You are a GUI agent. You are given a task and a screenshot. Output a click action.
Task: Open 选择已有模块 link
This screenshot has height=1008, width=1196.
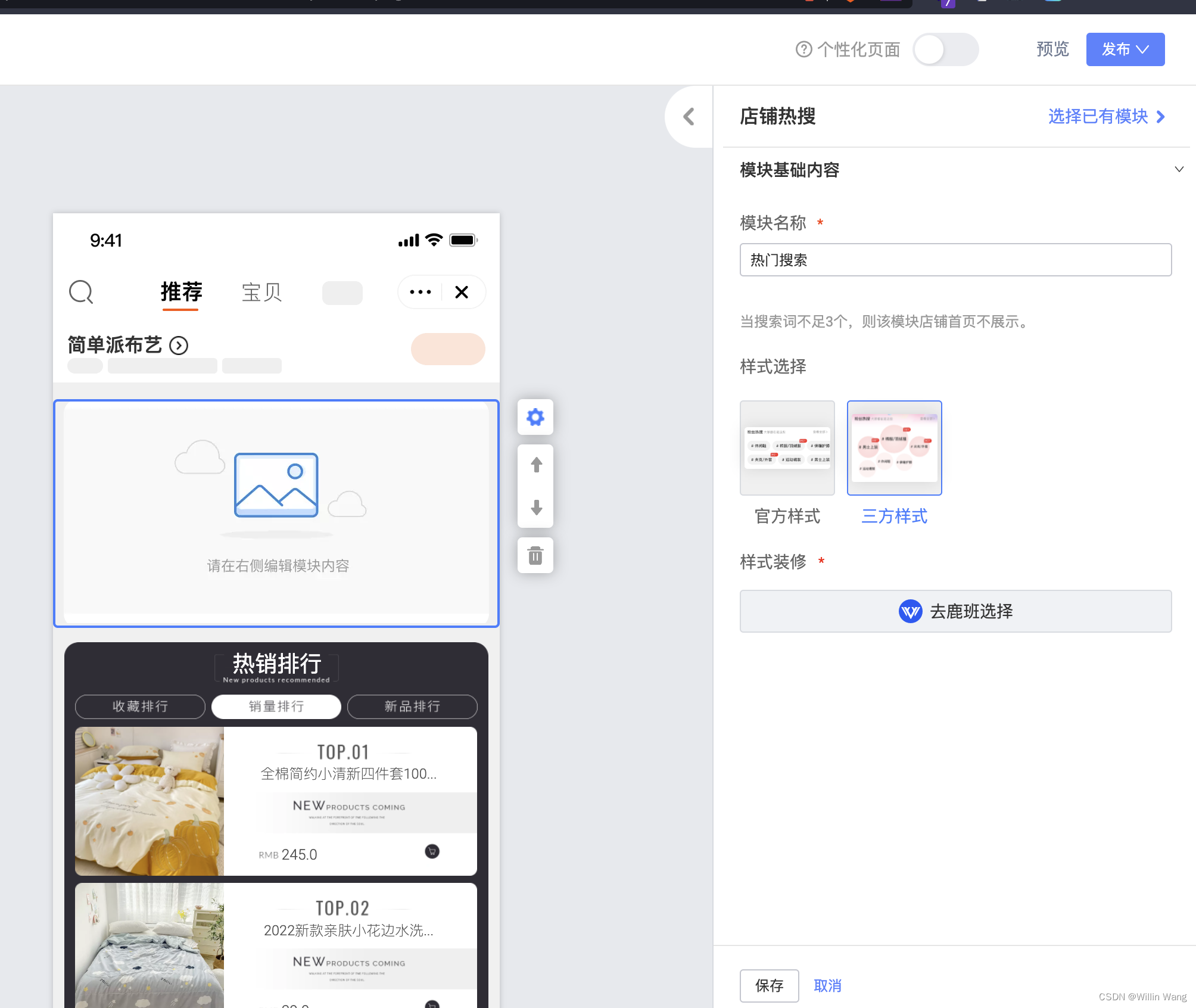coord(1106,117)
